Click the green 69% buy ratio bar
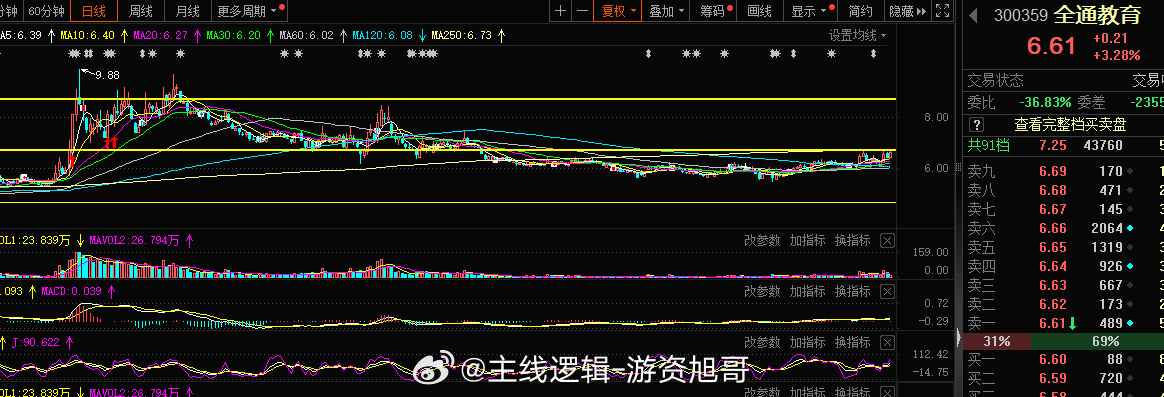Screen dimensions: 1164x397 1097,341
